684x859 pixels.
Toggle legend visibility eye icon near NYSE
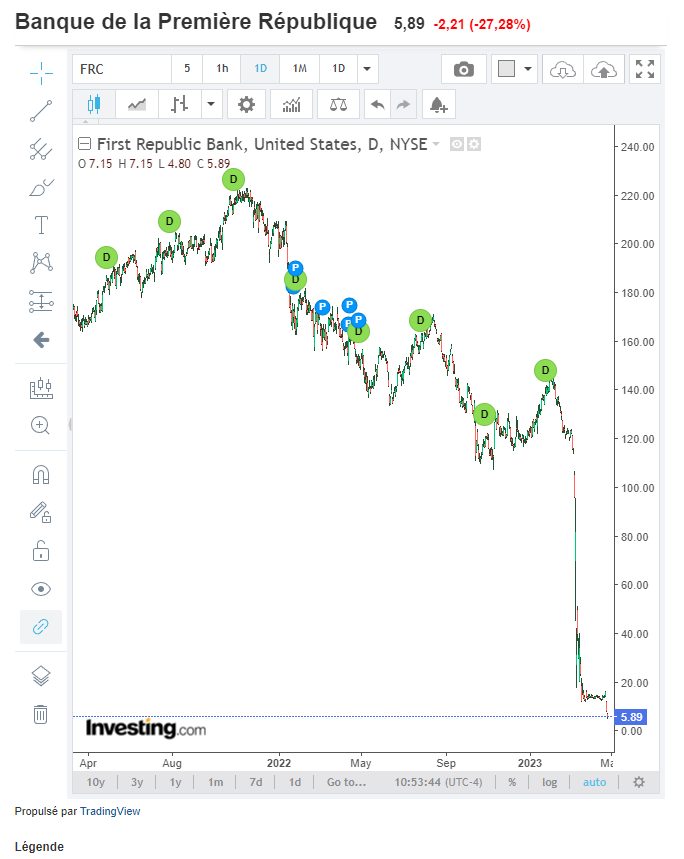457,144
